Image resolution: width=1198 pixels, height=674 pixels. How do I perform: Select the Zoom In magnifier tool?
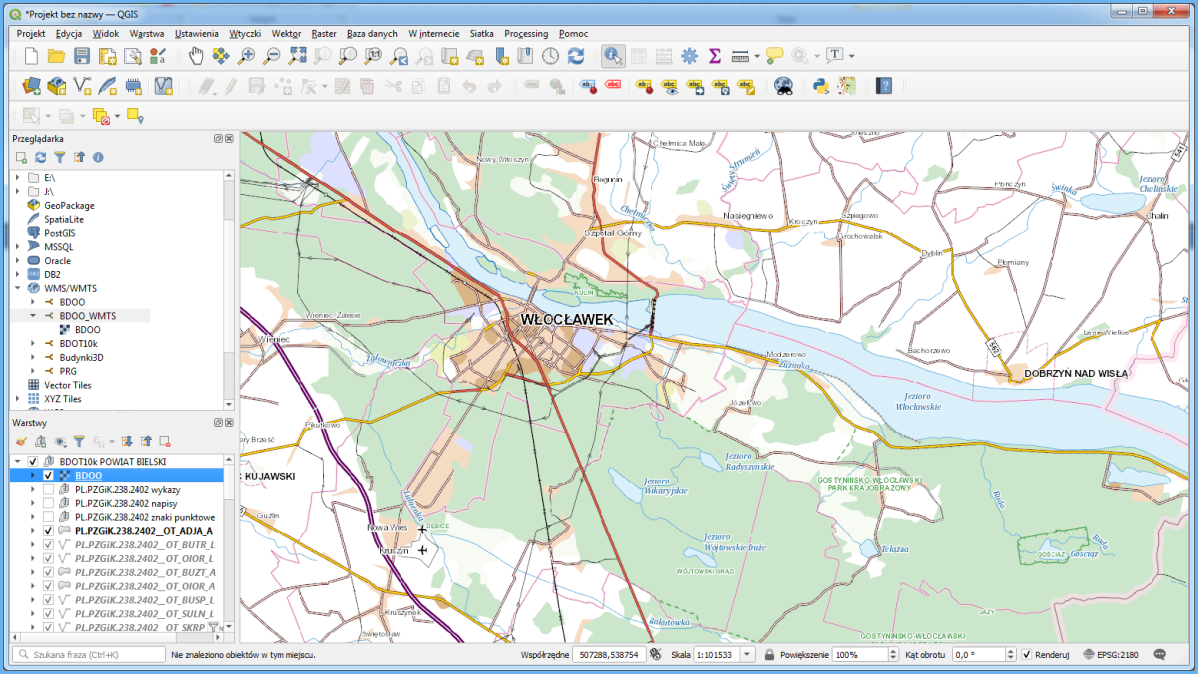point(246,56)
